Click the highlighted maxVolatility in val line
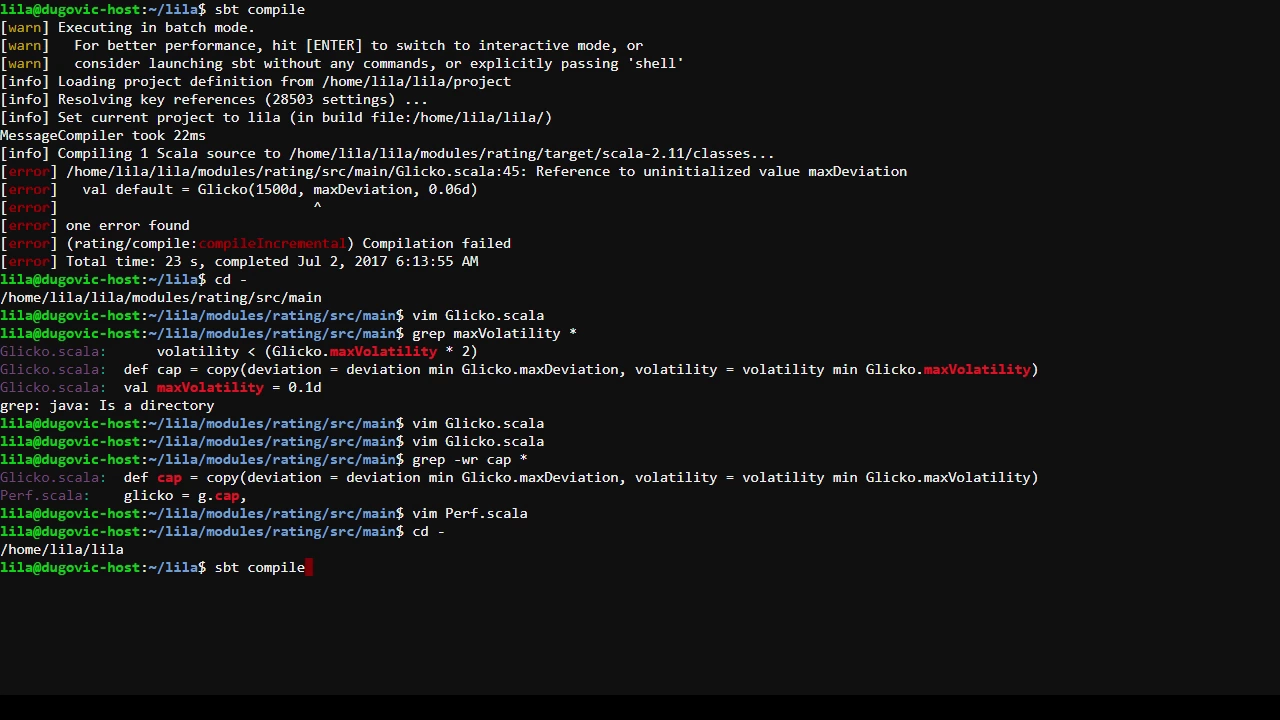Viewport: 1280px width, 720px height. (210, 388)
